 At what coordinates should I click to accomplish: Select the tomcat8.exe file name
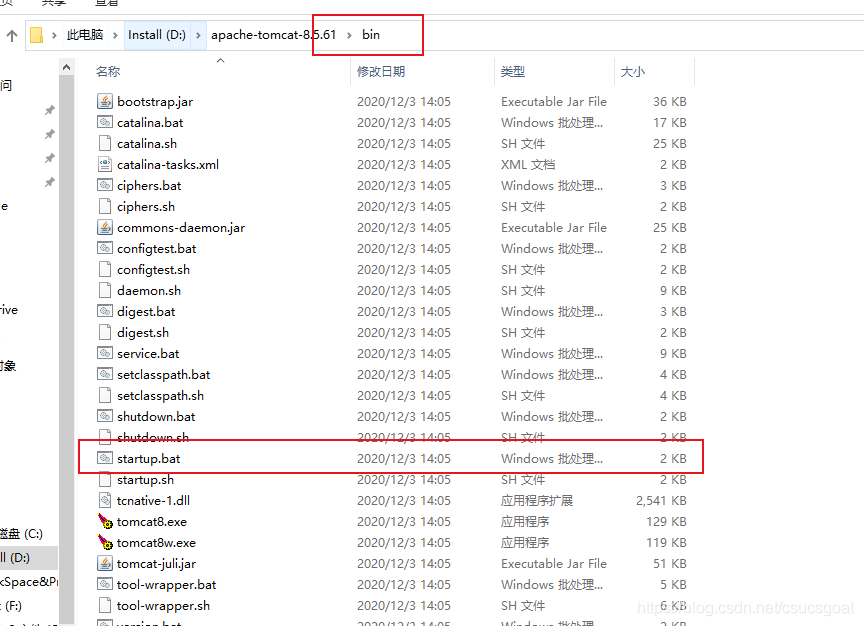[x=152, y=521]
